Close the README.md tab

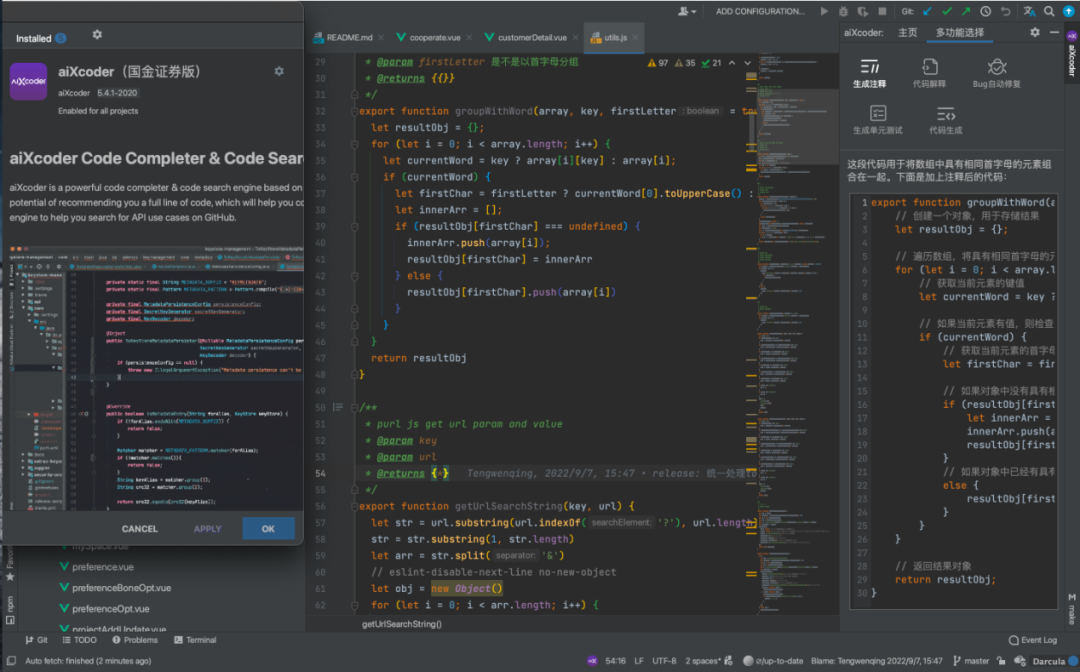380,38
